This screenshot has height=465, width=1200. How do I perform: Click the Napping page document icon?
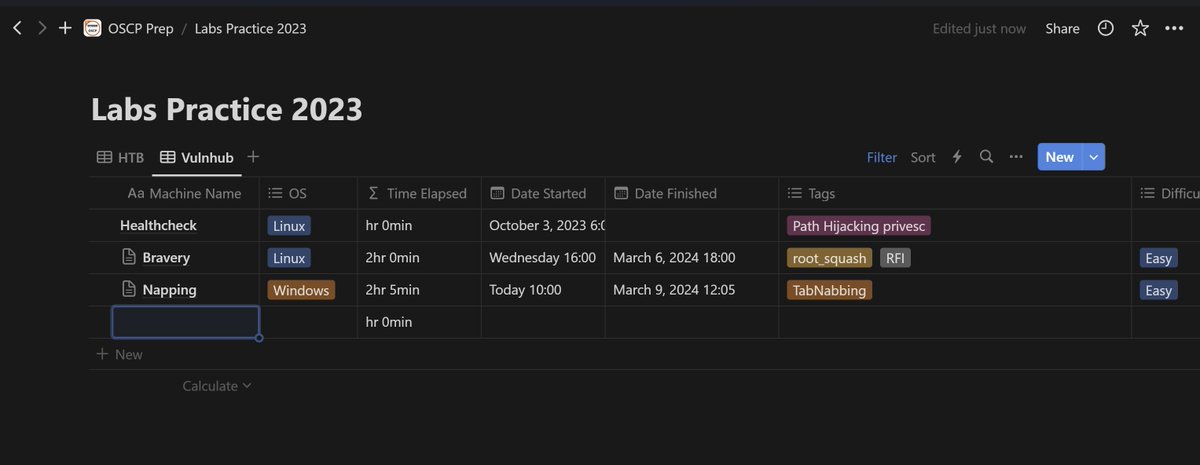pyautogui.click(x=128, y=290)
